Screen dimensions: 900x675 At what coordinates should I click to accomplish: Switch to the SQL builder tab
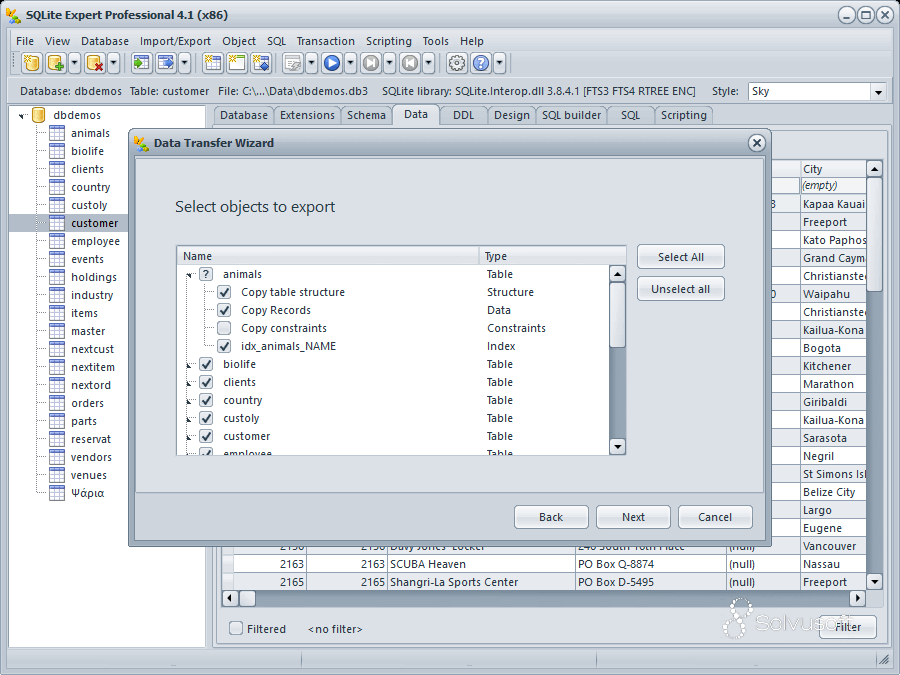click(571, 115)
